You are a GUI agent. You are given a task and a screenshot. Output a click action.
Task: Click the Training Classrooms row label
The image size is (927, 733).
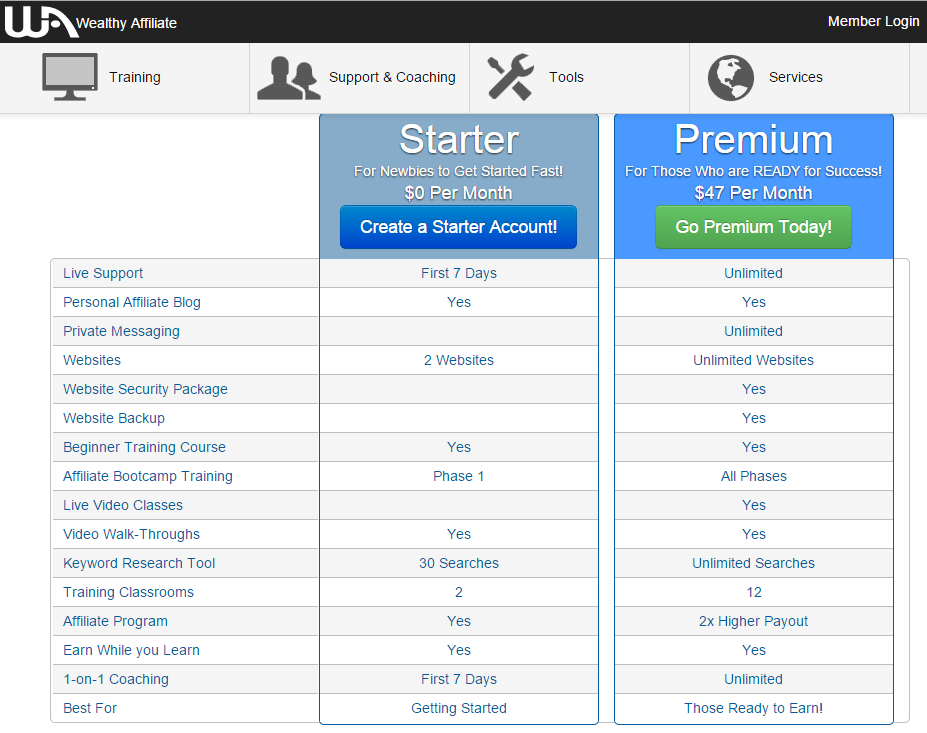click(x=128, y=592)
